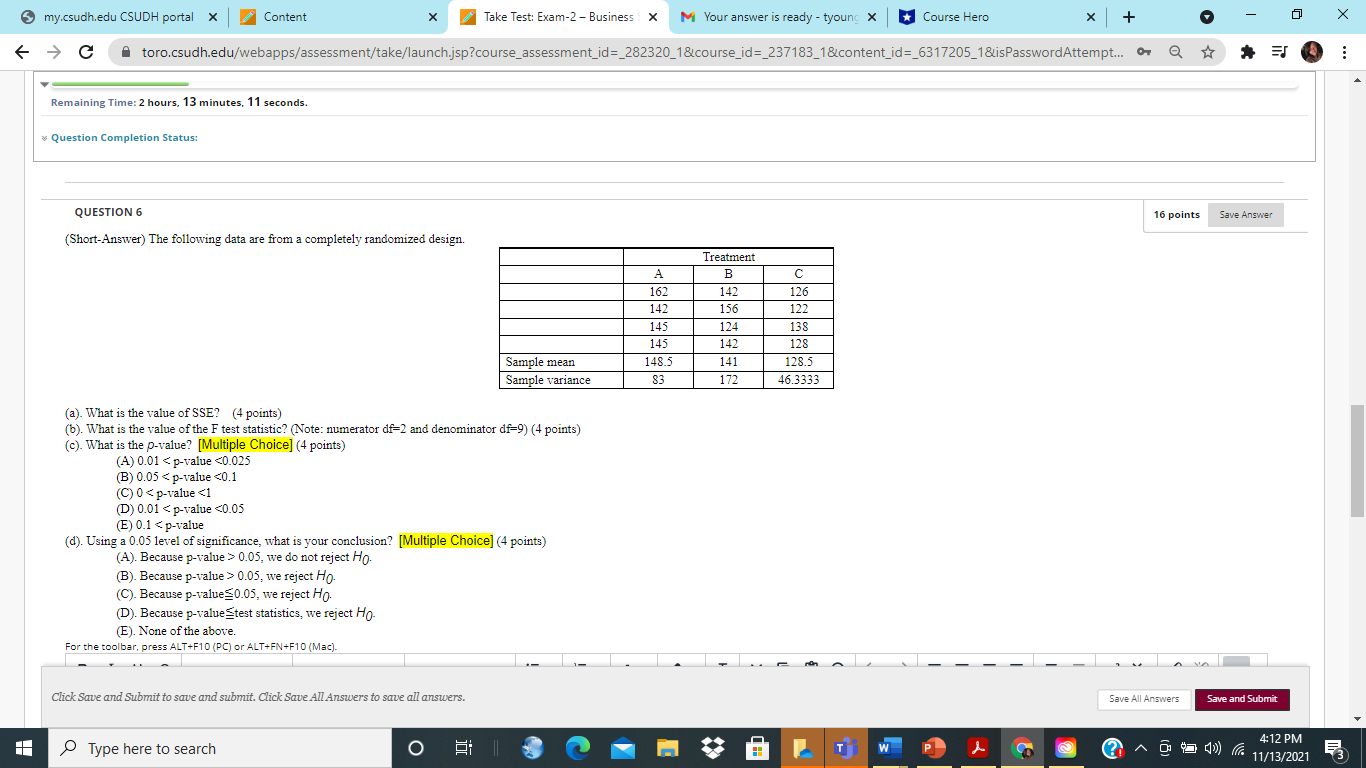
Task: Open Dropbox from the taskbar
Action: tap(713, 748)
